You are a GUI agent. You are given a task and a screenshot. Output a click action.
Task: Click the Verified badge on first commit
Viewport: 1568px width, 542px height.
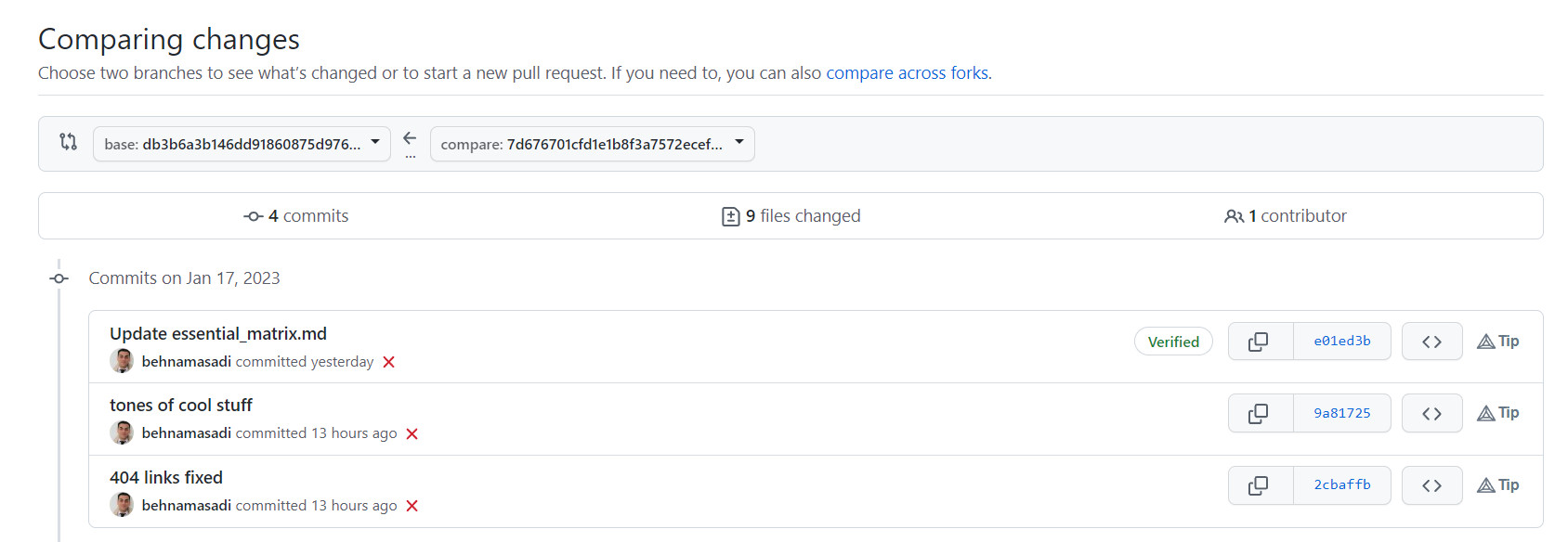(1173, 342)
